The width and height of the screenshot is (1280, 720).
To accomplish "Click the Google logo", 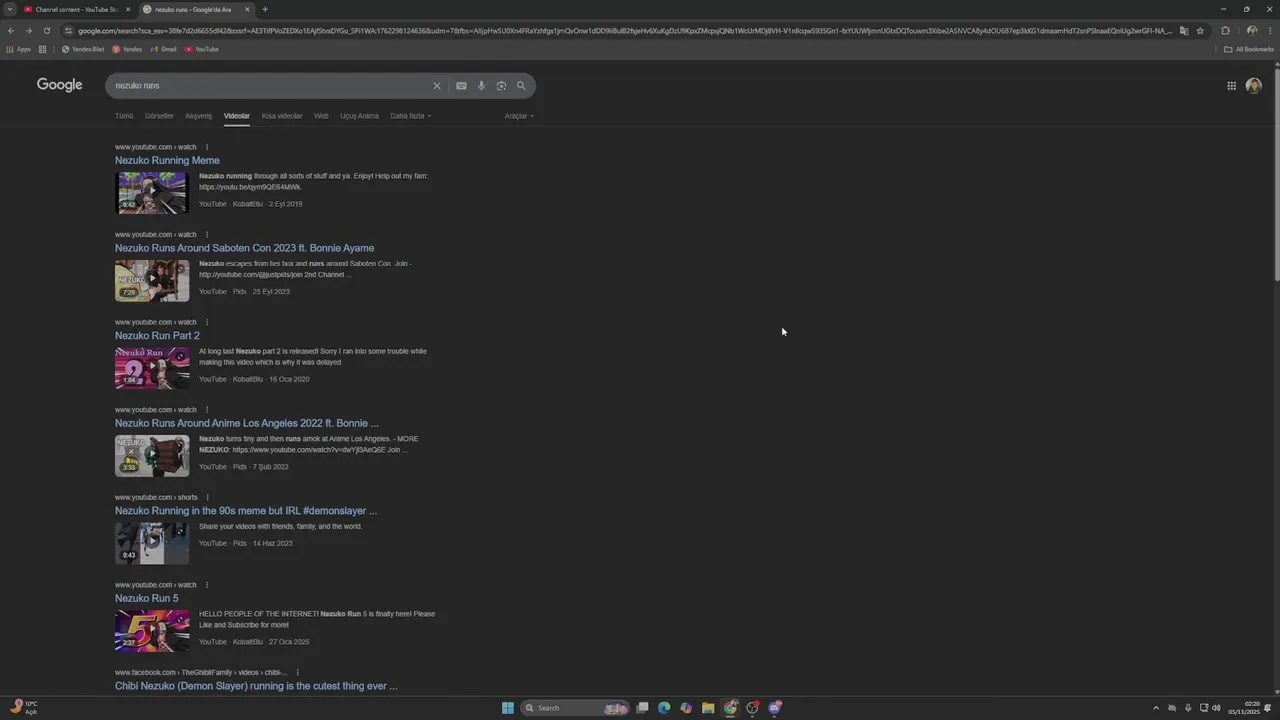I will click(x=60, y=85).
